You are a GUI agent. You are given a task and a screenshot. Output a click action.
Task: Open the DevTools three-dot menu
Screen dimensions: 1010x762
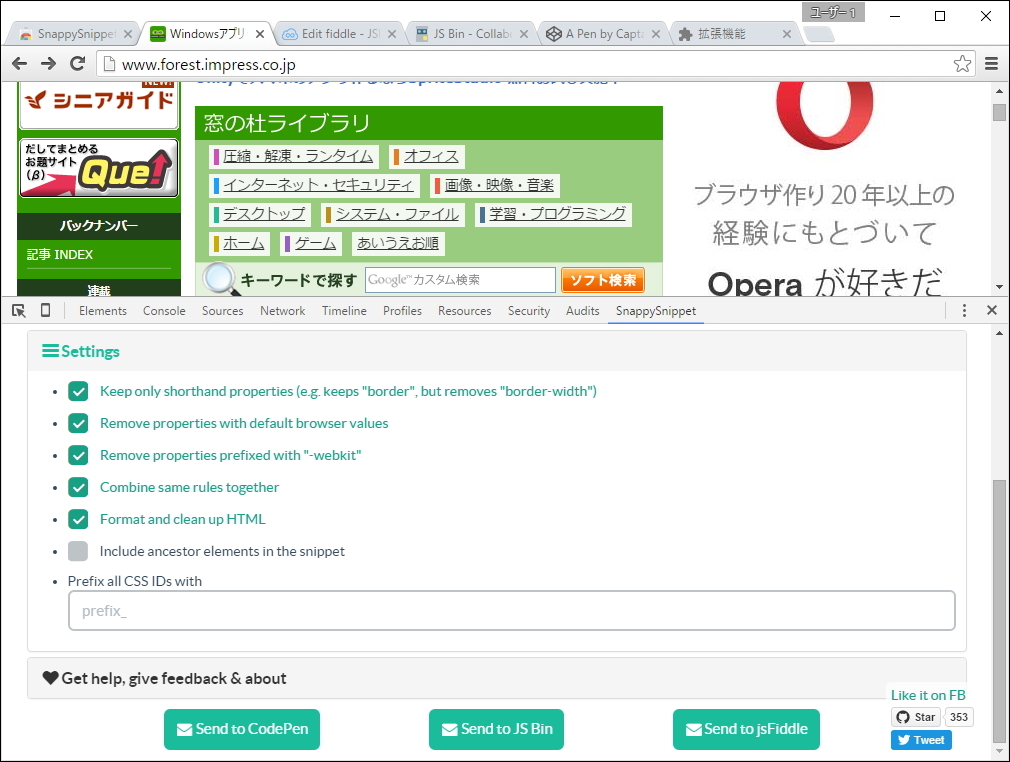(964, 310)
